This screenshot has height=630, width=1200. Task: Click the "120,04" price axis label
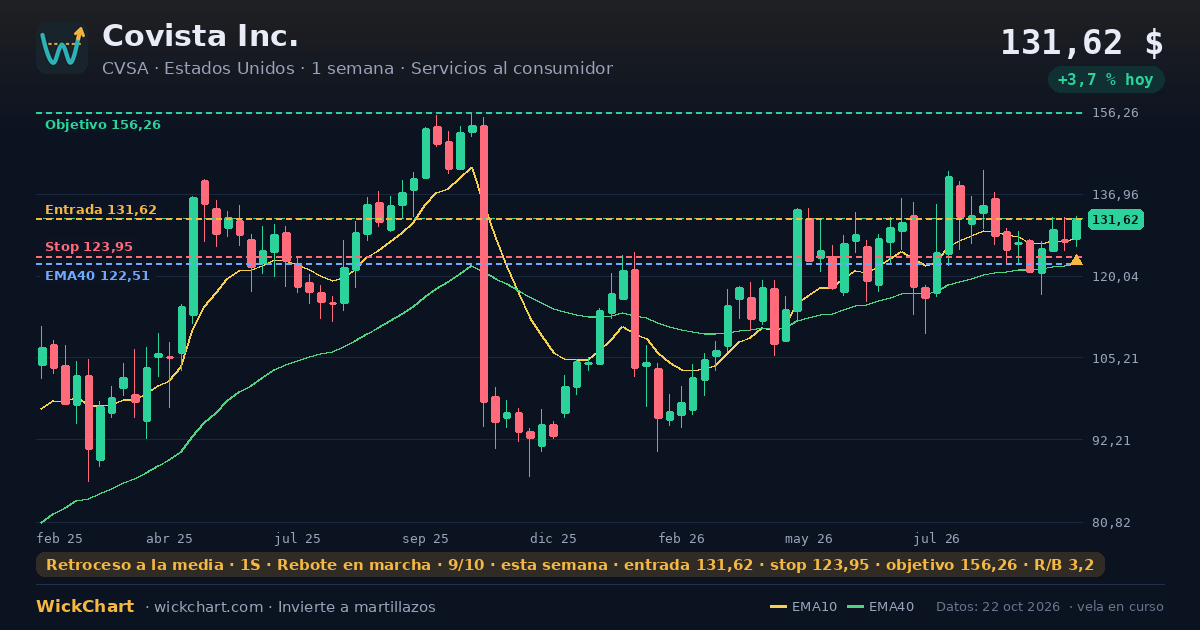point(1115,277)
